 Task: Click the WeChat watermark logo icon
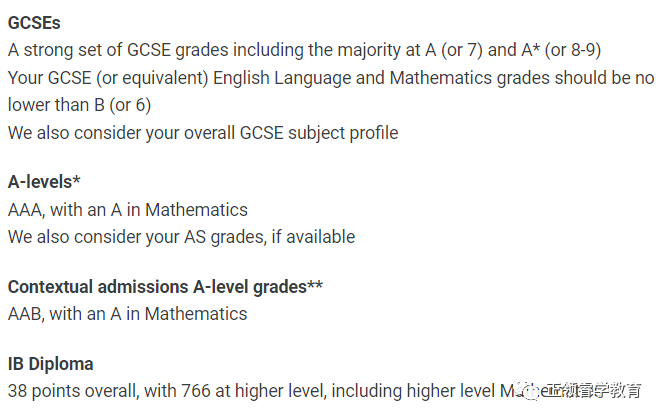(527, 390)
